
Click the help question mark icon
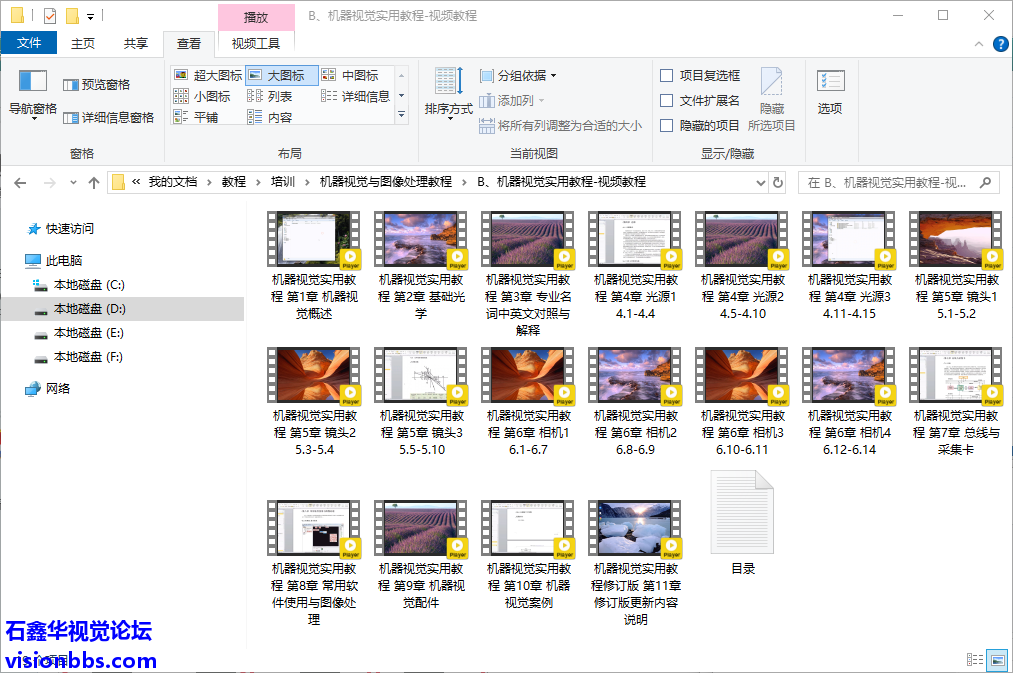[x=1000, y=44]
